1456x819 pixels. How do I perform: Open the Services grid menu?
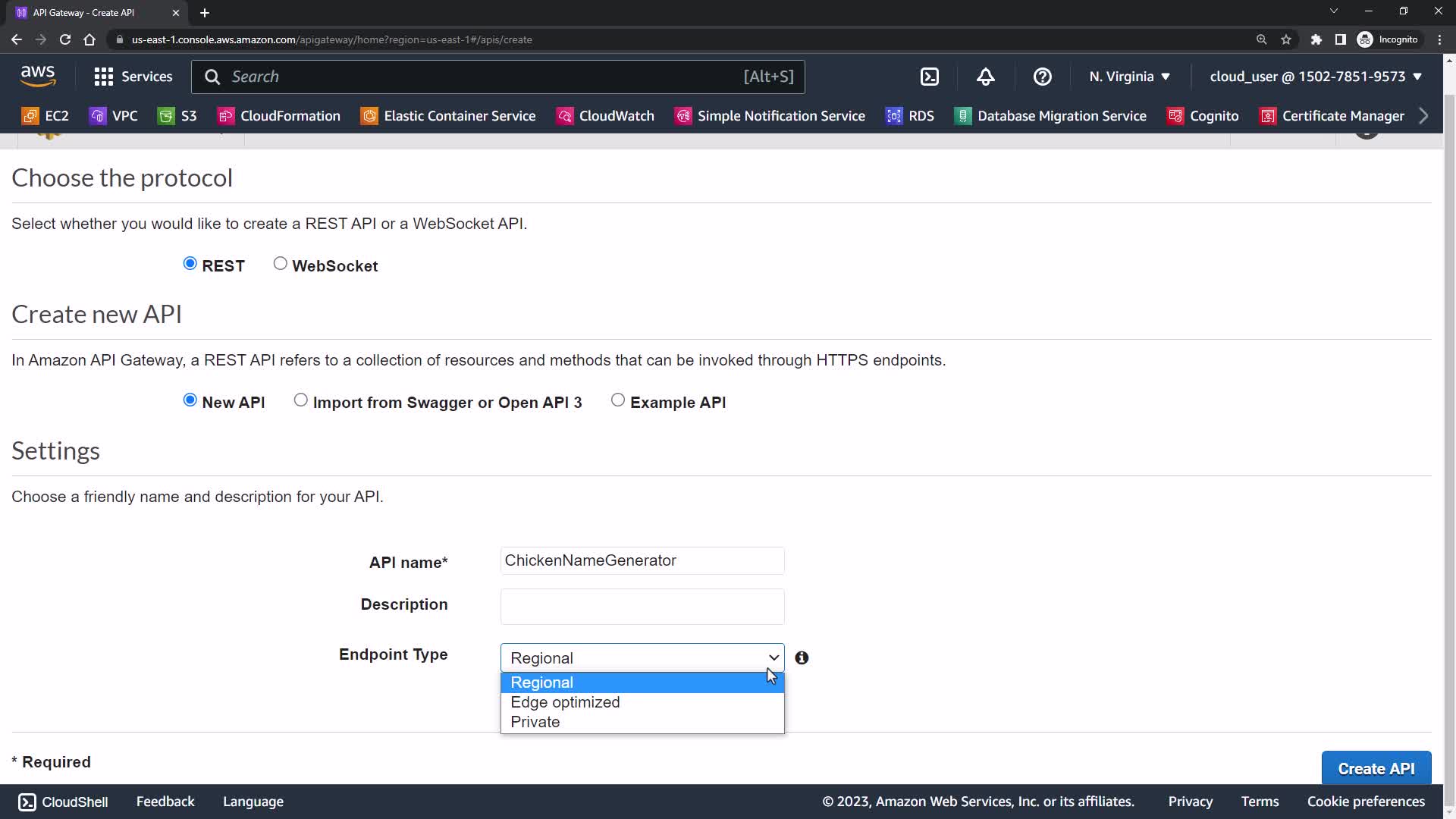[133, 77]
